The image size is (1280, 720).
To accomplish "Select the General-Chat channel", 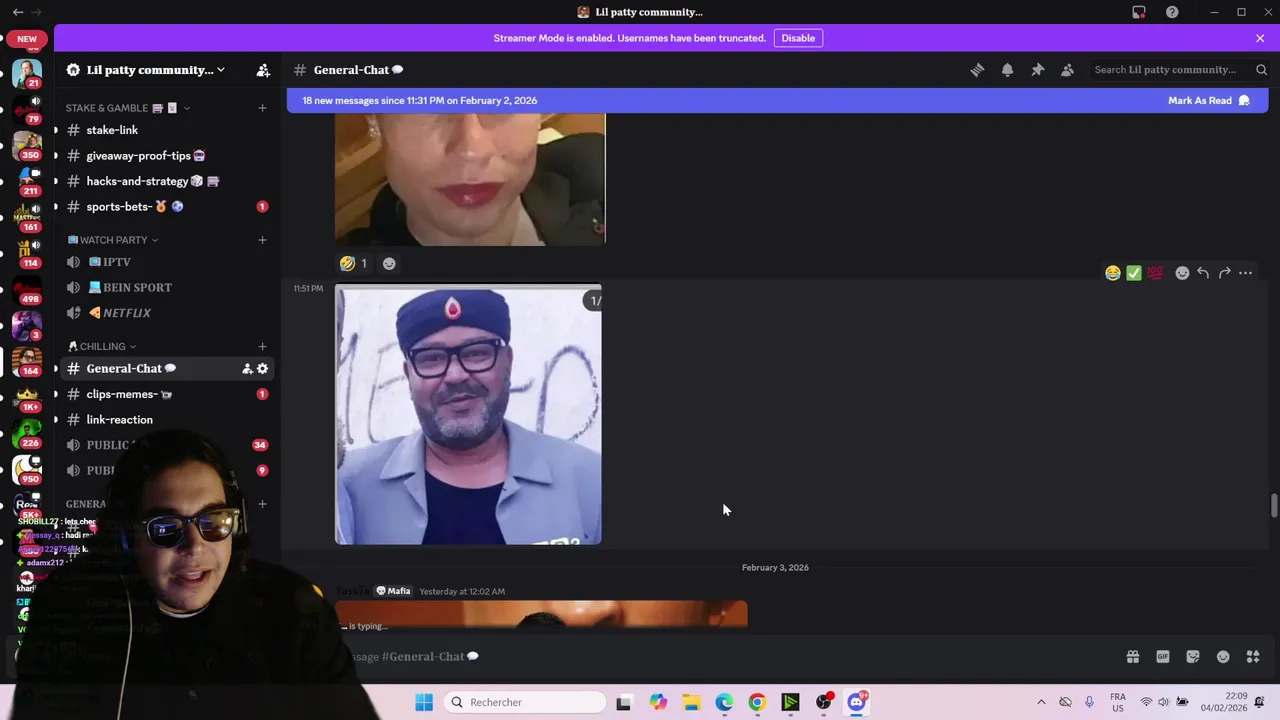I will [x=166, y=369].
